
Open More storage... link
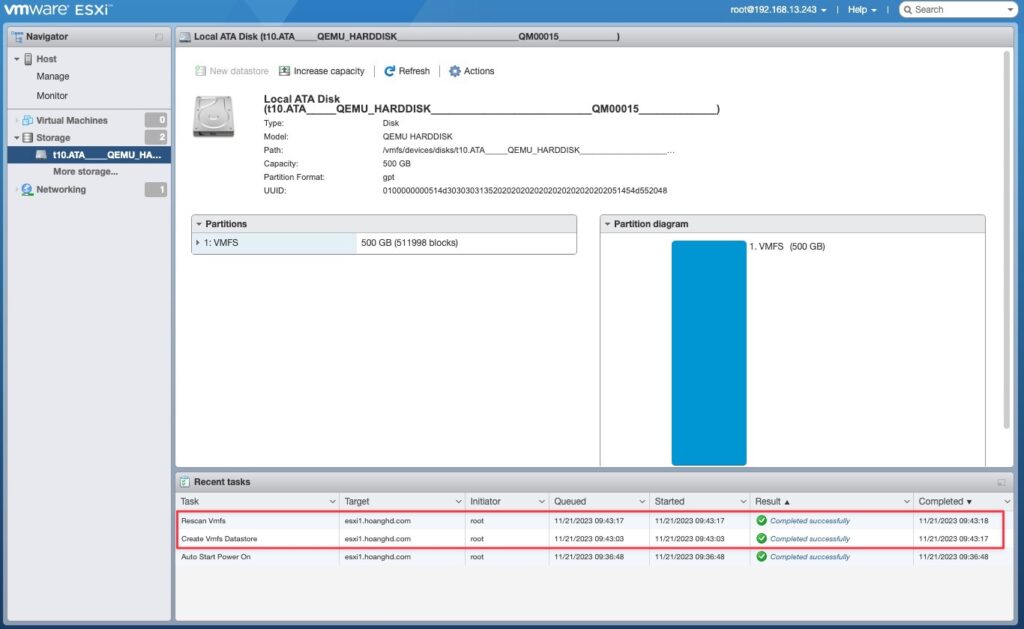point(86,172)
